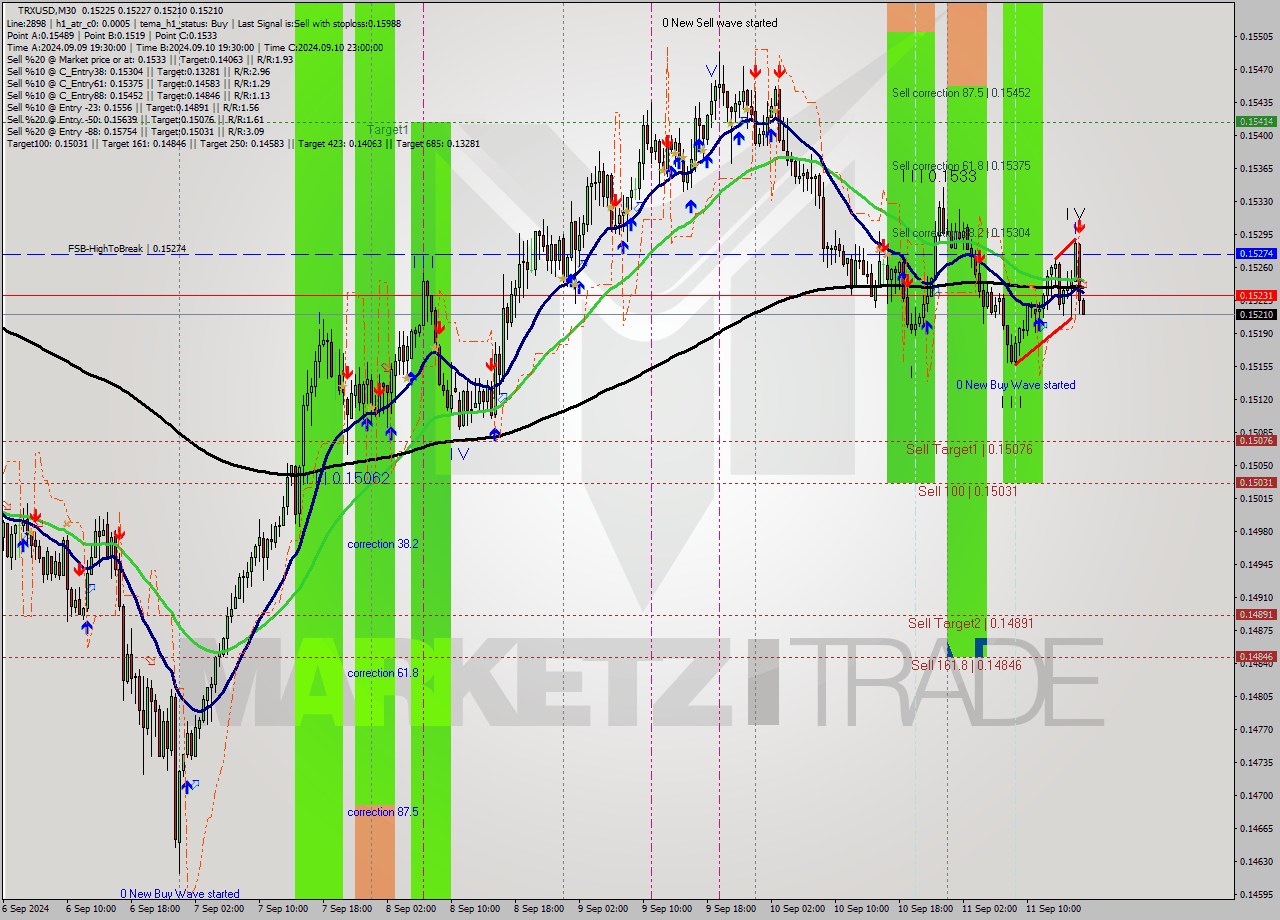This screenshot has width=1280, height=920.
Task: Select the 'Sell correction 87.5 | 0.15452' label
Action: [x=961, y=93]
